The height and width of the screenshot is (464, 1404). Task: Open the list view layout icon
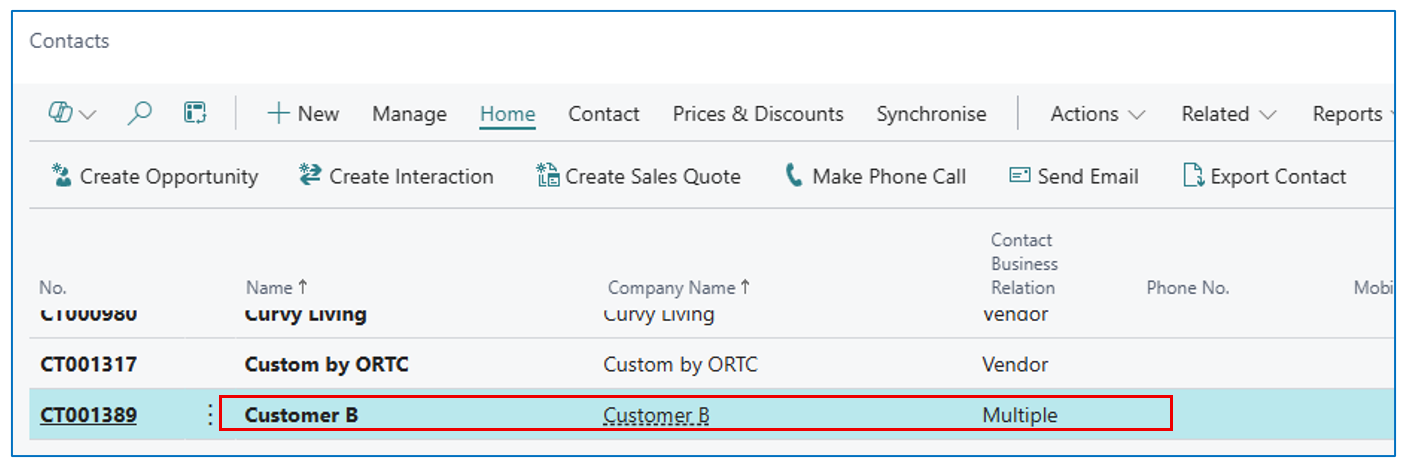tap(195, 114)
